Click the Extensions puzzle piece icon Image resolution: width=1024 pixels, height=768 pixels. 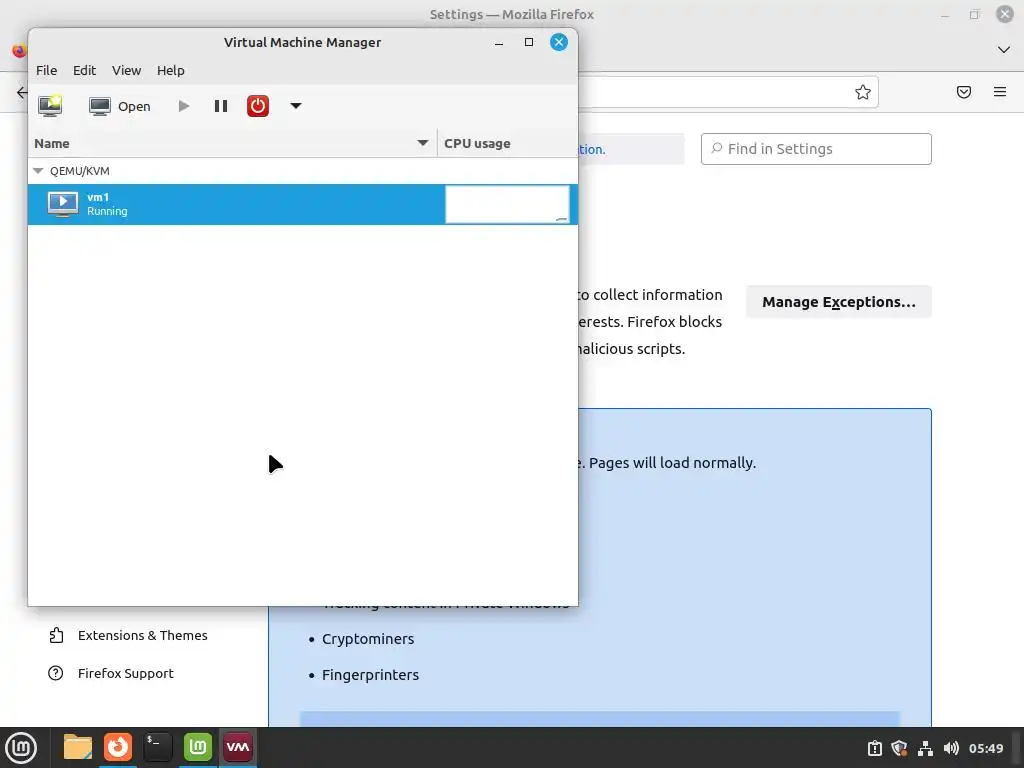(x=56, y=635)
